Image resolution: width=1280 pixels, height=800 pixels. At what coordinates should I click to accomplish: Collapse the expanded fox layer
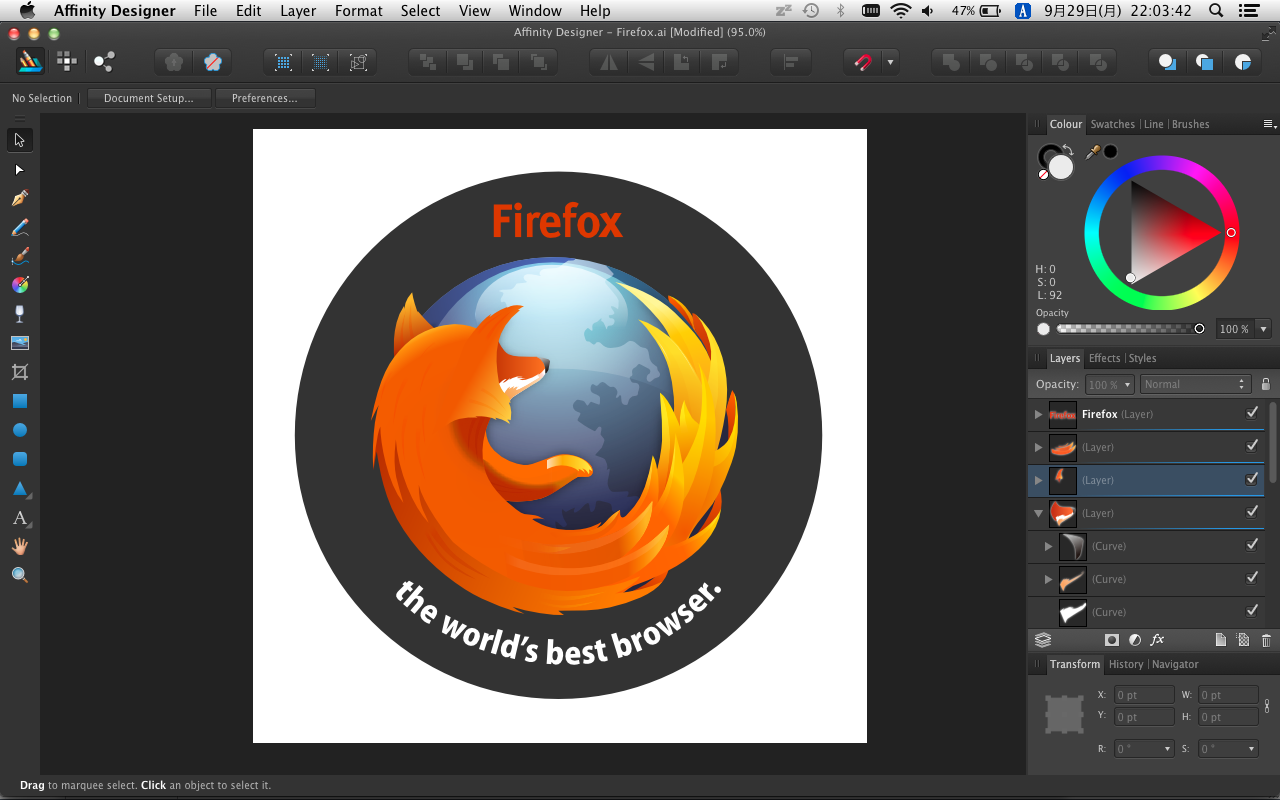coord(1038,513)
